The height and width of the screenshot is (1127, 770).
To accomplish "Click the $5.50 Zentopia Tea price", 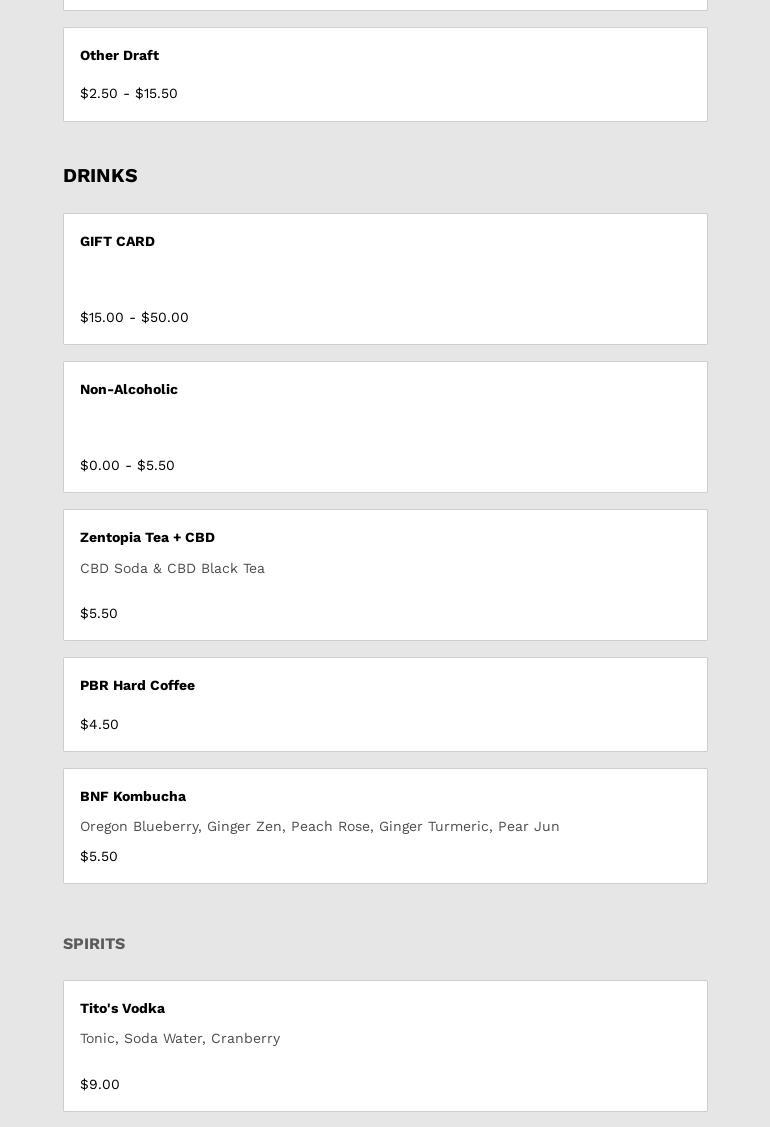I will [x=98, y=613].
